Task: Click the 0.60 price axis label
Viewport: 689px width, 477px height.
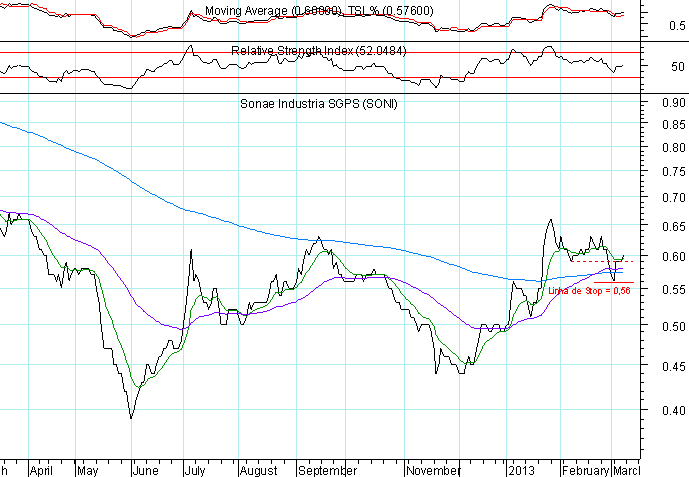Action: click(674, 257)
